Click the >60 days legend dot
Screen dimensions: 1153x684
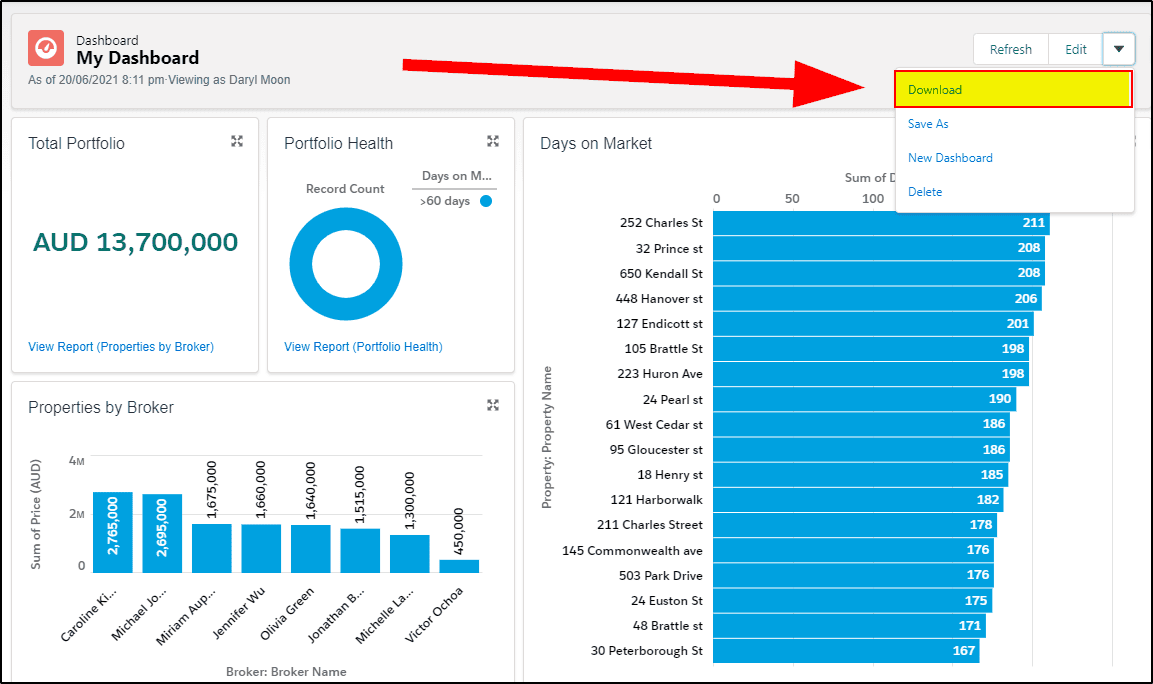pos(486,201)
